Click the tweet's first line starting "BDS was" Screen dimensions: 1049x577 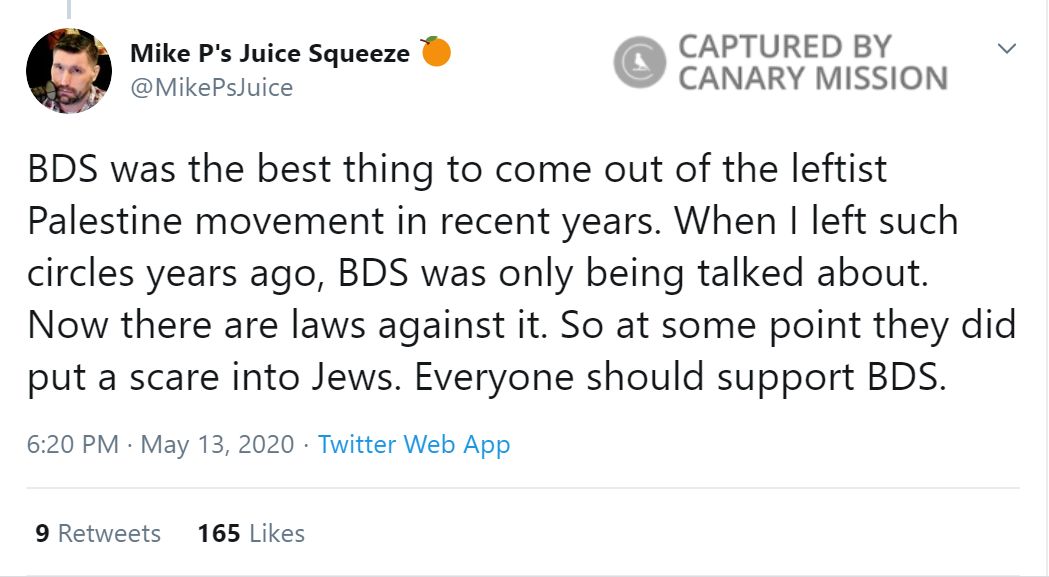pyautogui.click(x=456, y=169)
